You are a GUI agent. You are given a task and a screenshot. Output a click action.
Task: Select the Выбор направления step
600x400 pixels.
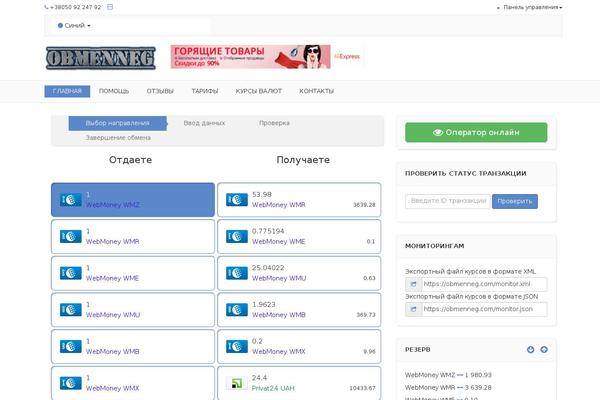coord(117,123)
